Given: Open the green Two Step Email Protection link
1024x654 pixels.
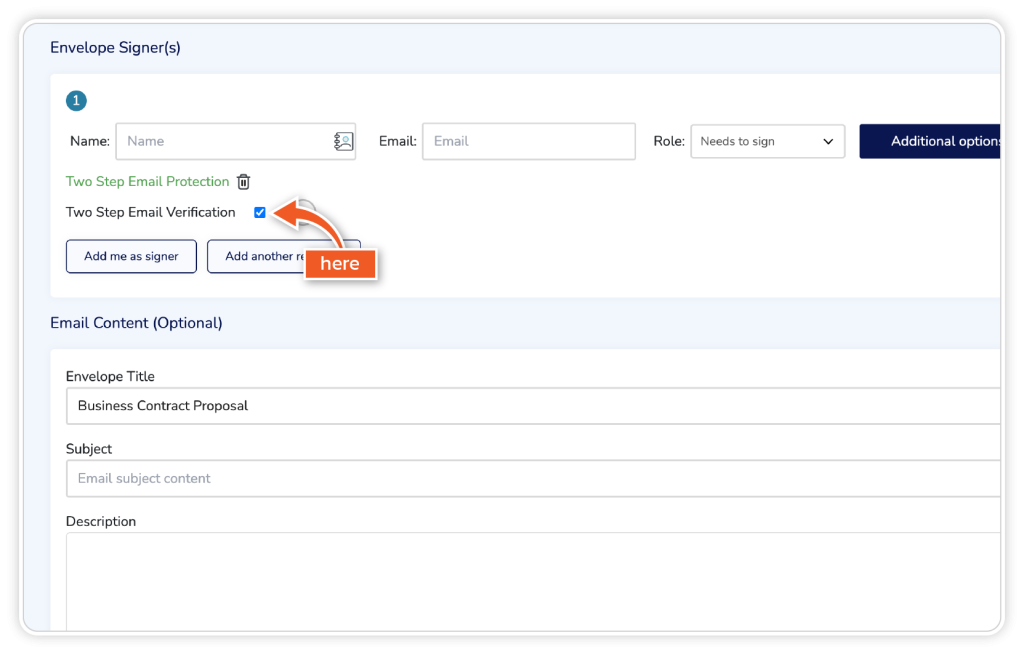Looking at the screenshot, I should [147, 182].
